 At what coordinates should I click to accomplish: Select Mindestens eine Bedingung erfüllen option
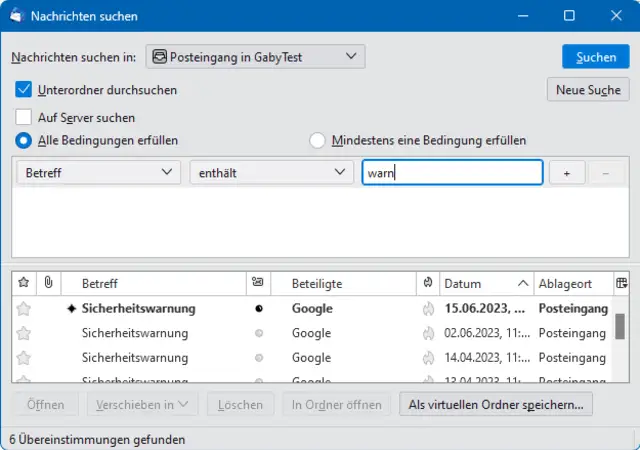pos(317,141)
